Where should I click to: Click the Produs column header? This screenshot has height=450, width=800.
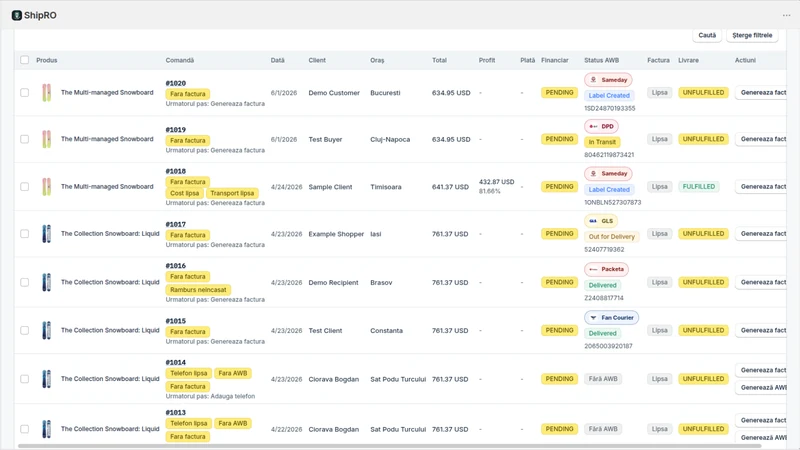[x=46, y=60]
